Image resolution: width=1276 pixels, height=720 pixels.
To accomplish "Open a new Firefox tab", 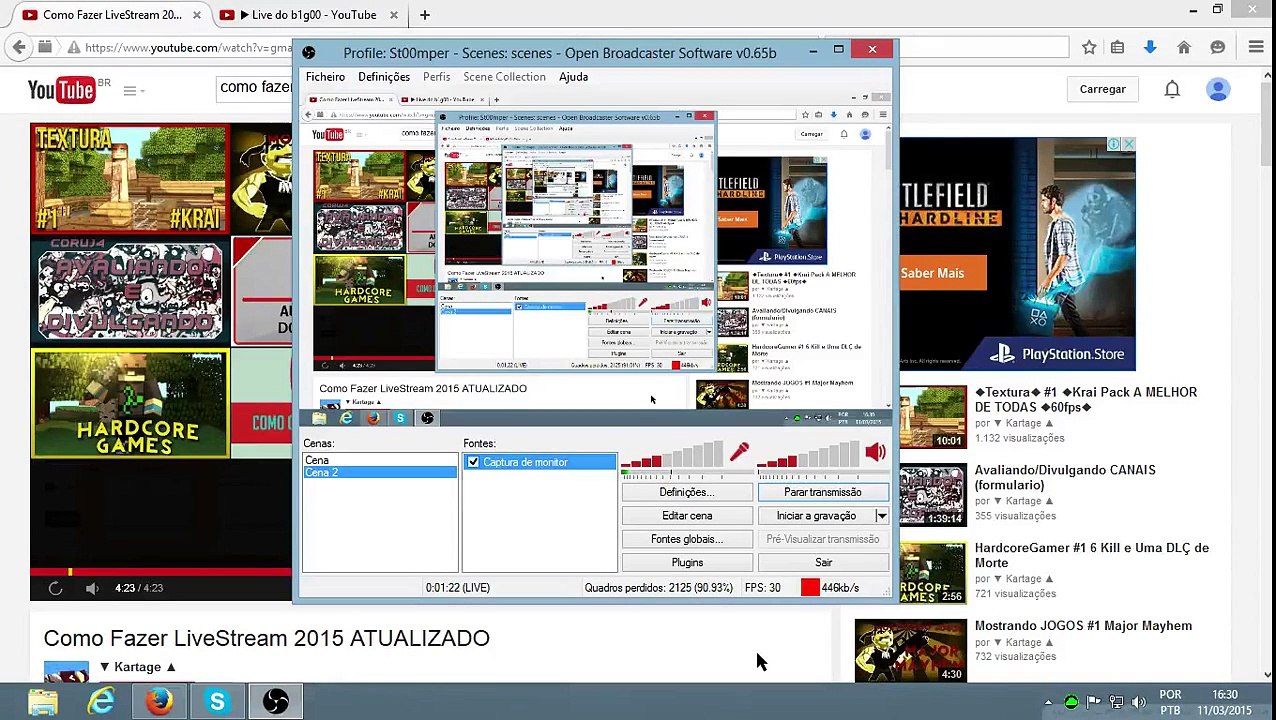I will (425, 15).
